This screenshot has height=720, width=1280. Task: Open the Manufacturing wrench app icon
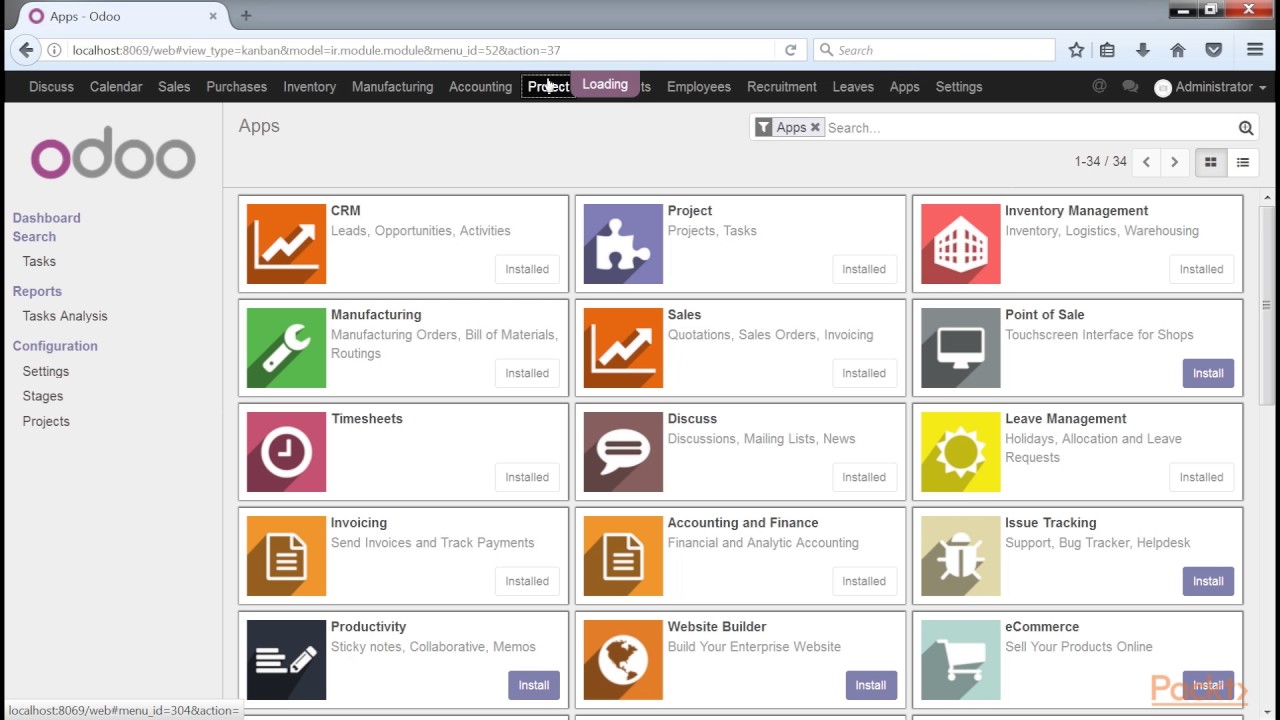pos(286,348)
